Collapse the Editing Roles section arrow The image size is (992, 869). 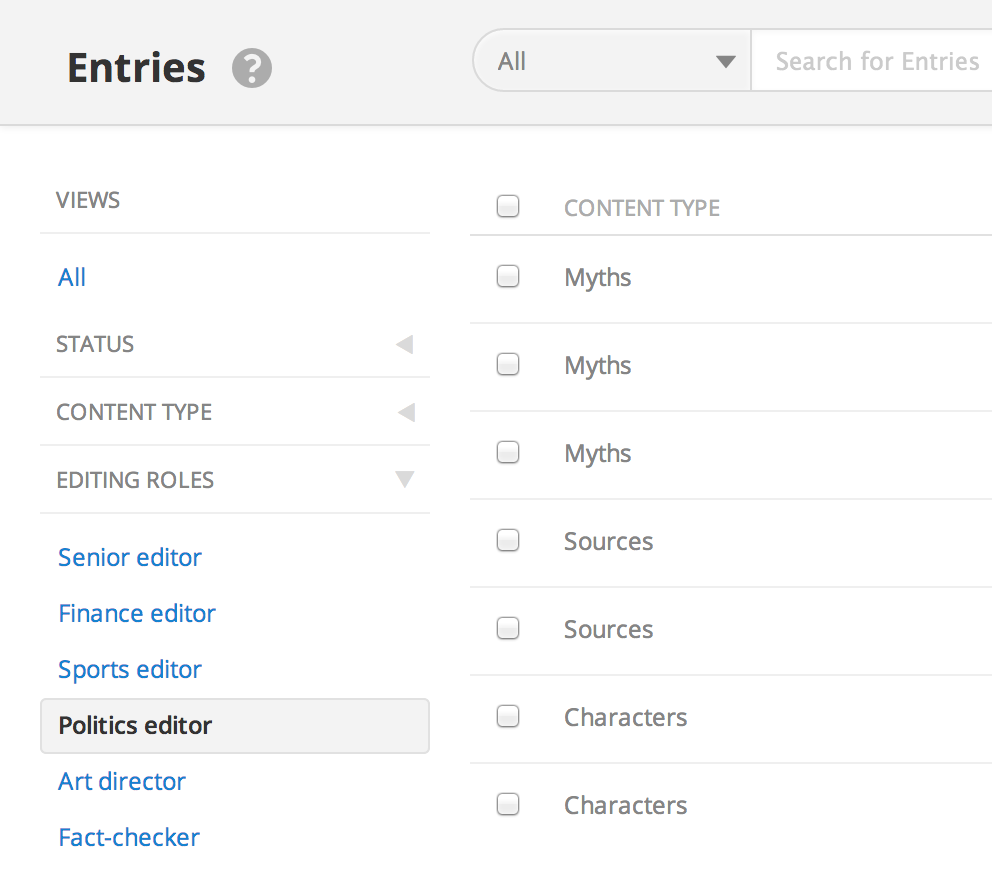pyautogui.click(x=404, y=480)
